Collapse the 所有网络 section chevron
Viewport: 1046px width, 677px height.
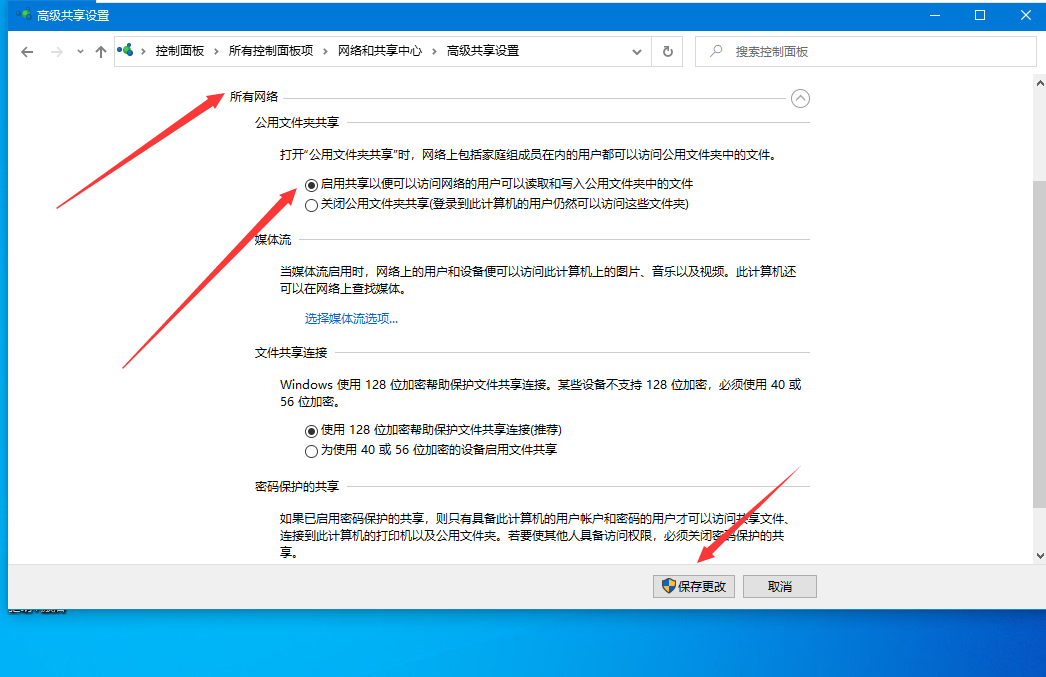click(x=800, y=98)
